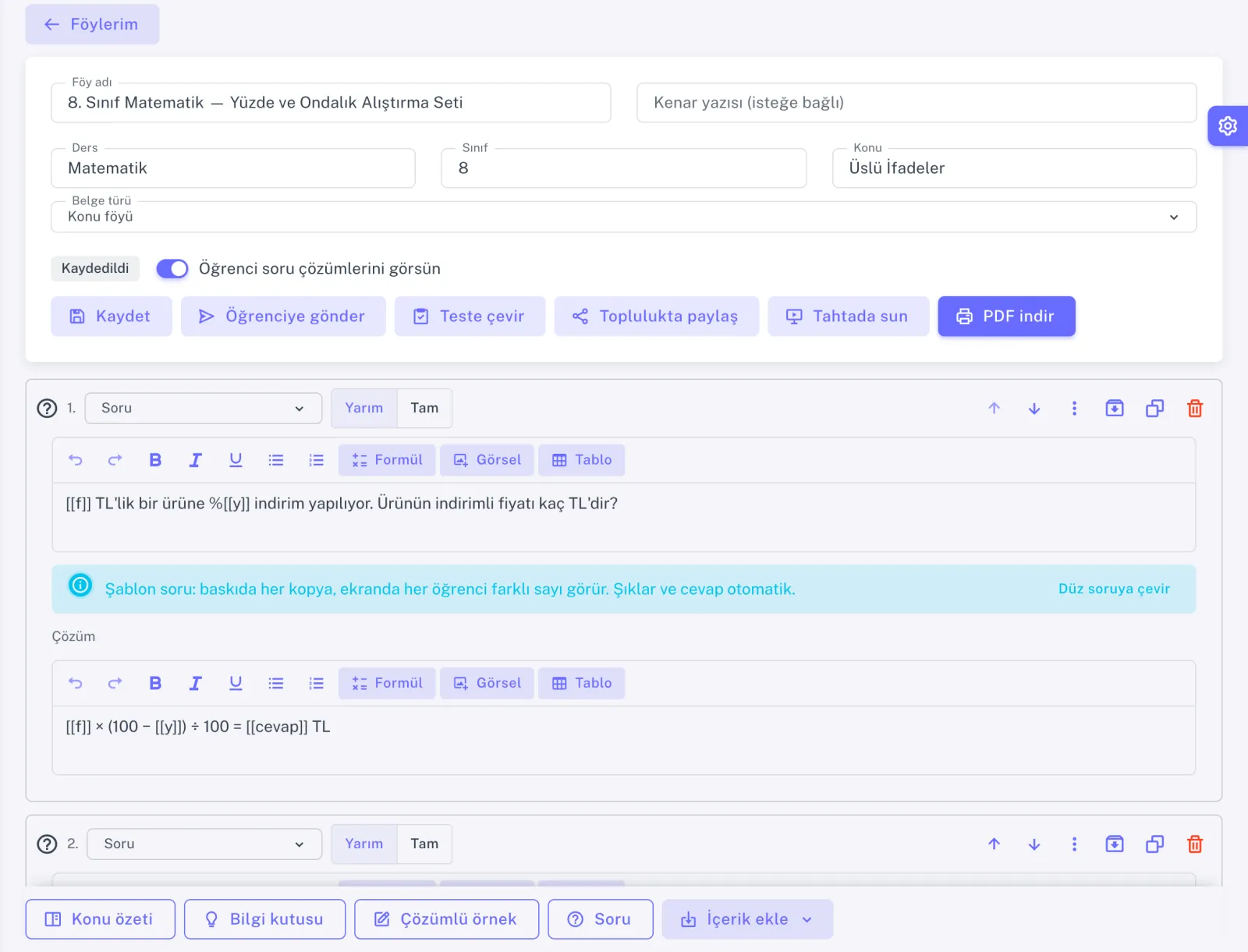Delete question 1

1195,409
